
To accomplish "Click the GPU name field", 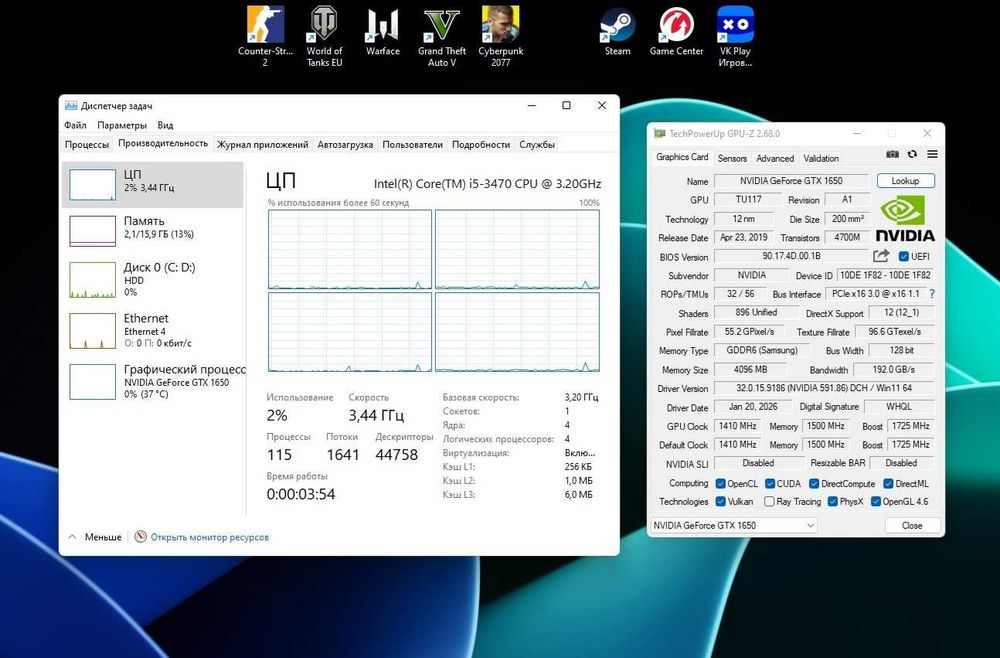I will (x=791, y=181).
